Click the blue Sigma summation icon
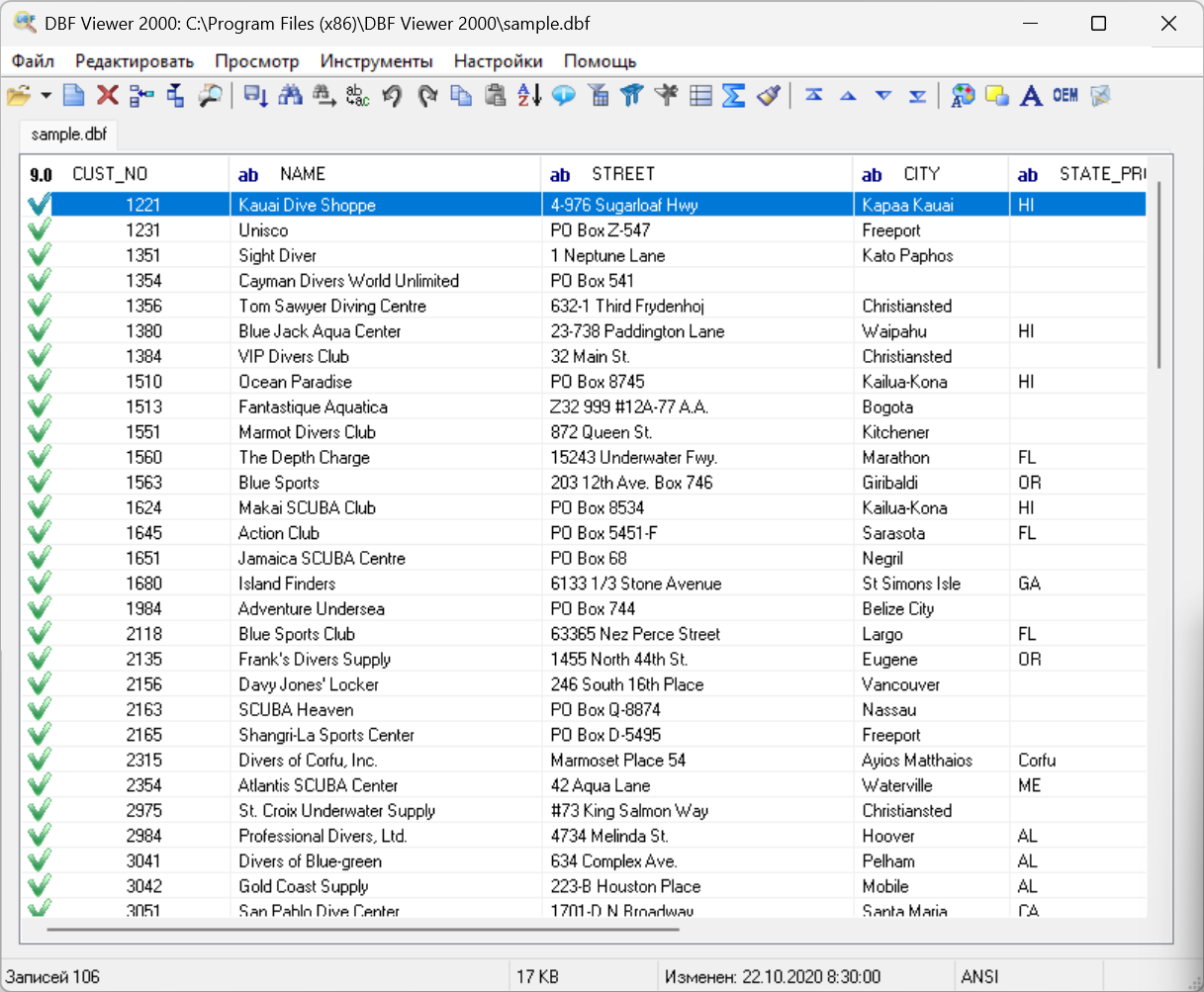 [x=733, y=95]
